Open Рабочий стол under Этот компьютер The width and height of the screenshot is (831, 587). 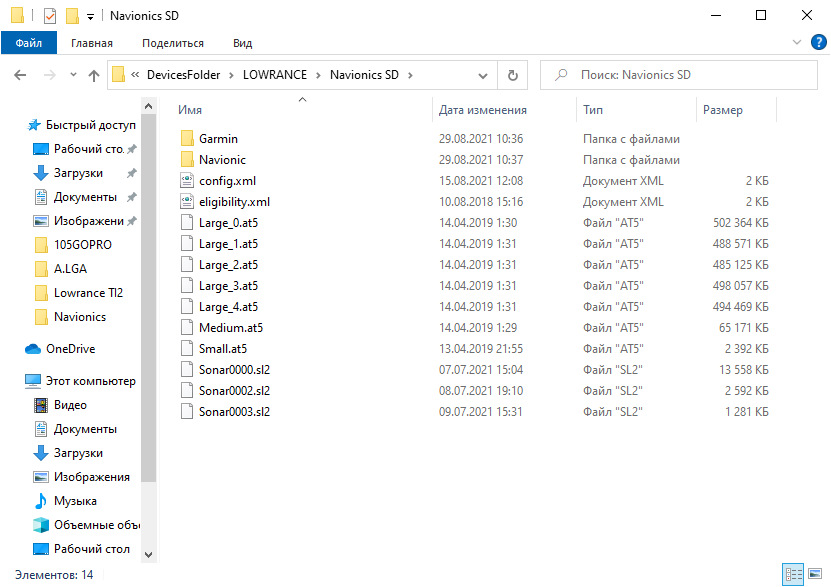pyautogui.click(x=92, y=549)
